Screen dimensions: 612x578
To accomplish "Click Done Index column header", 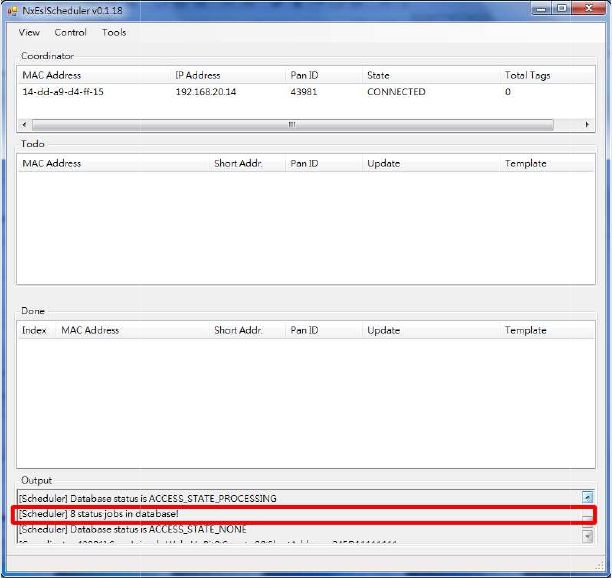I will [37, 330].
